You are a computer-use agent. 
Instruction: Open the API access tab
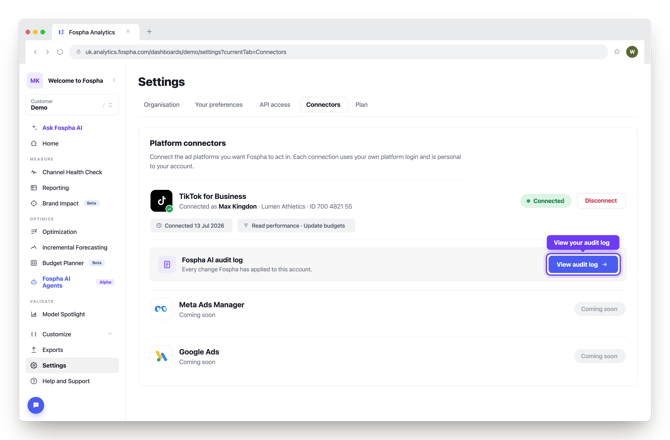(275, 105)
